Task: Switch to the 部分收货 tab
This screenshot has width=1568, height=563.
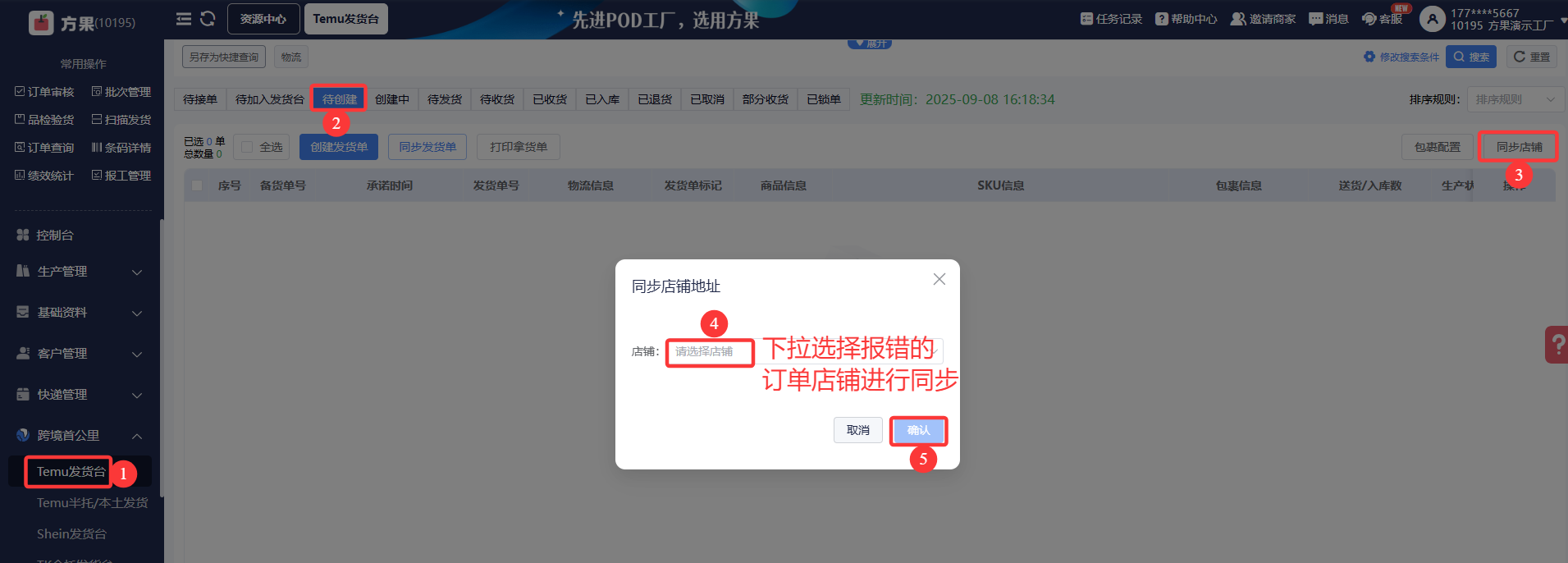Action: click(766, 99)
